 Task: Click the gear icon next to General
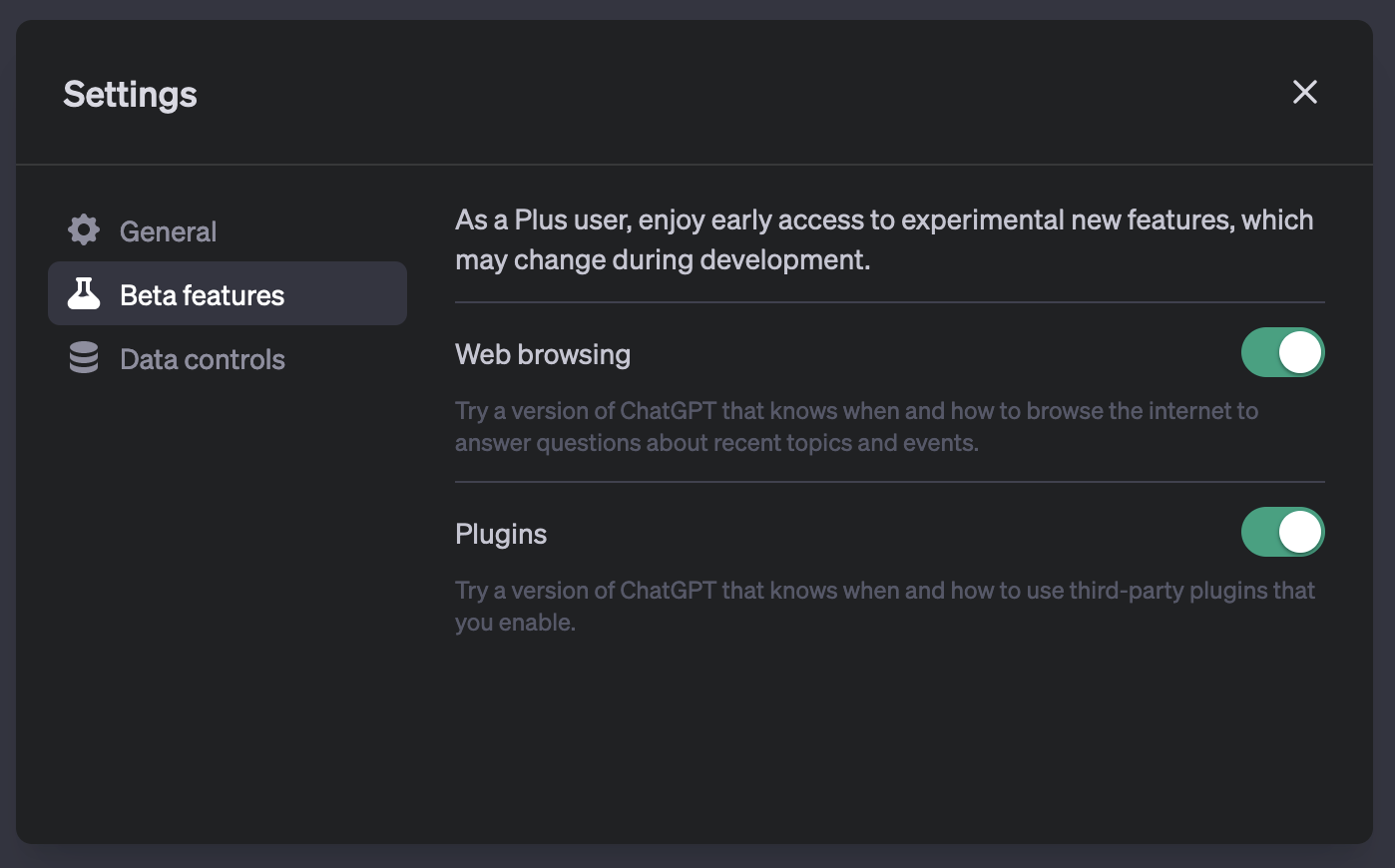83,229
